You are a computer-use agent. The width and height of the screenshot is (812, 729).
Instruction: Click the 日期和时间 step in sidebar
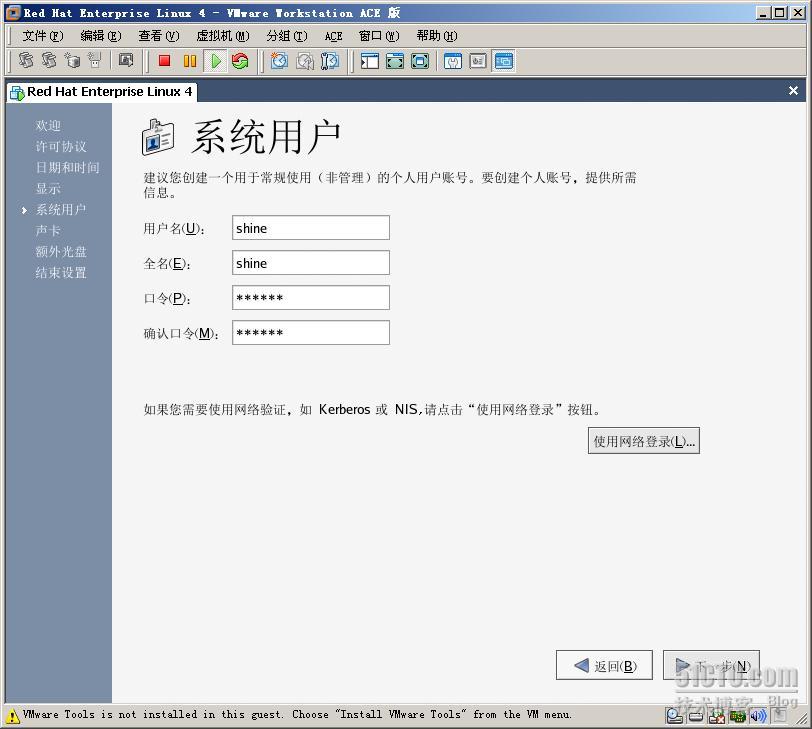pyautogui.click(x=67, y=168)
